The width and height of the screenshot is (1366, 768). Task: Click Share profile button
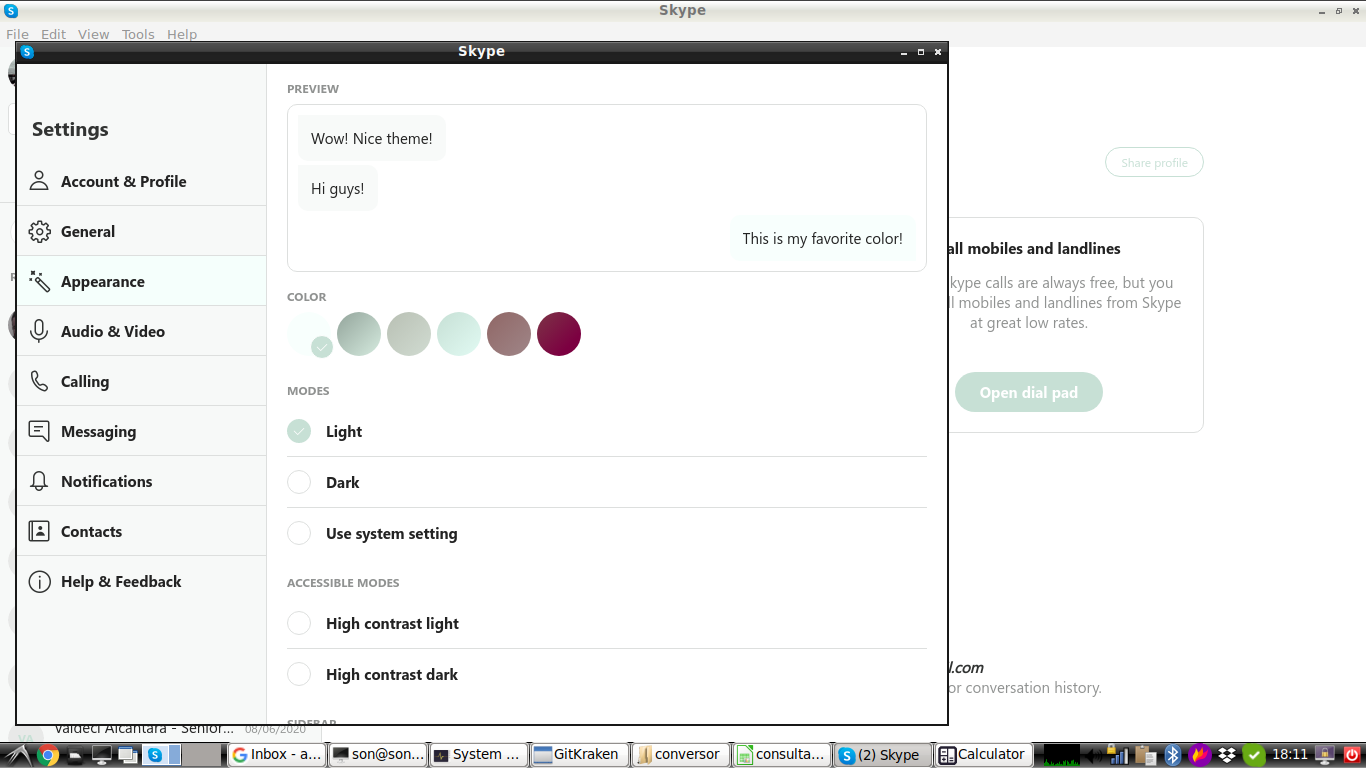(1154, 162)
